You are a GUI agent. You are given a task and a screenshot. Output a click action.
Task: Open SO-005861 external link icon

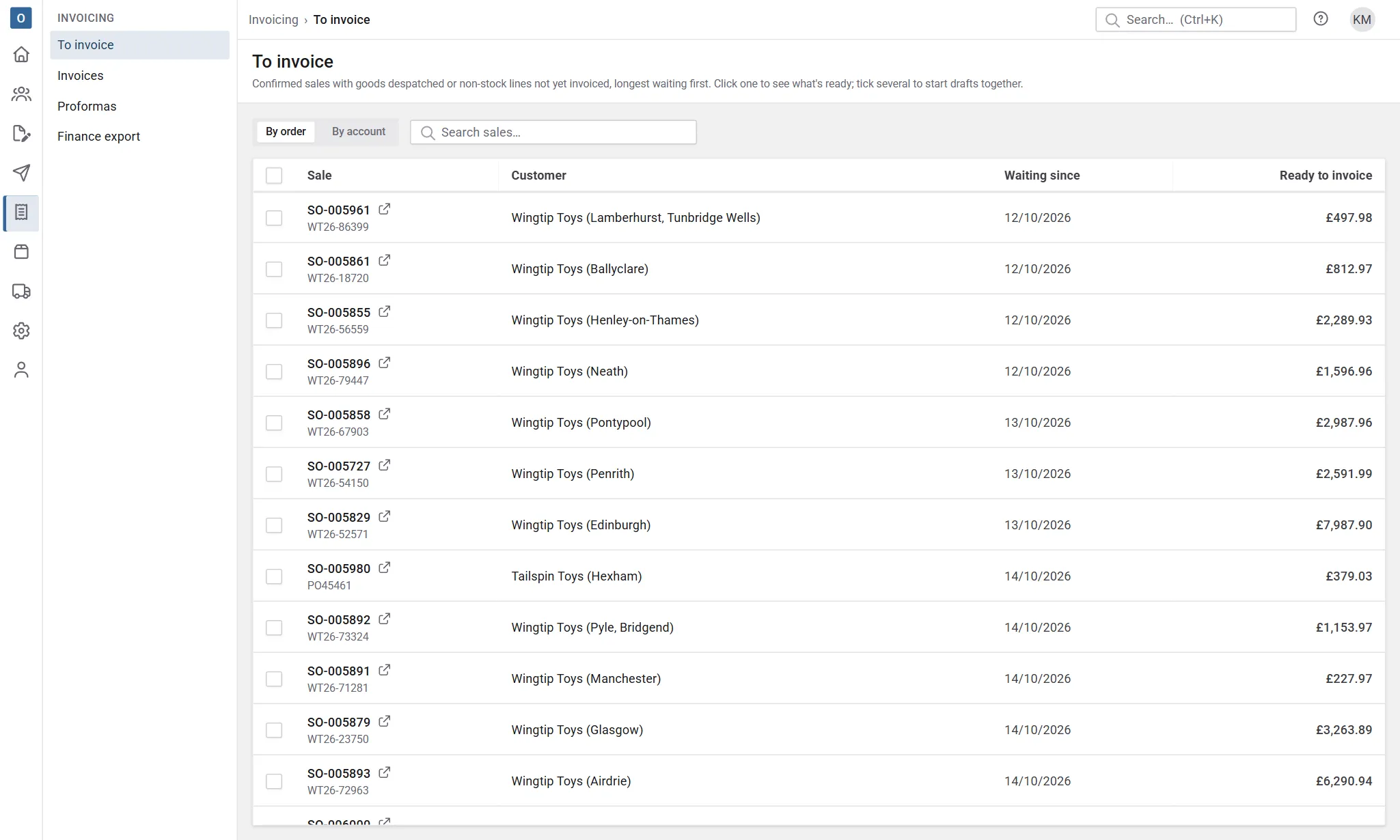pyautogui.click(x=385, y=260)
